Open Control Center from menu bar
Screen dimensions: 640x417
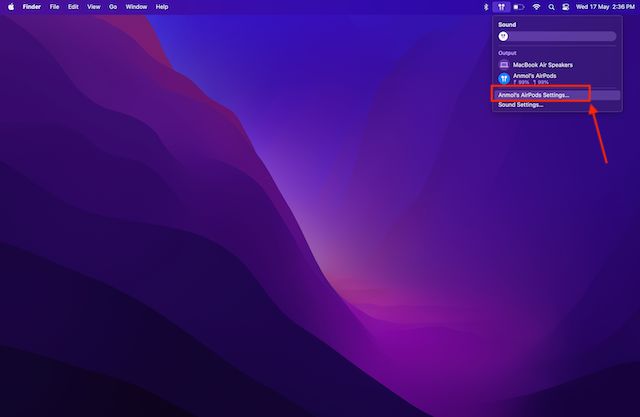tap(565, 6)
